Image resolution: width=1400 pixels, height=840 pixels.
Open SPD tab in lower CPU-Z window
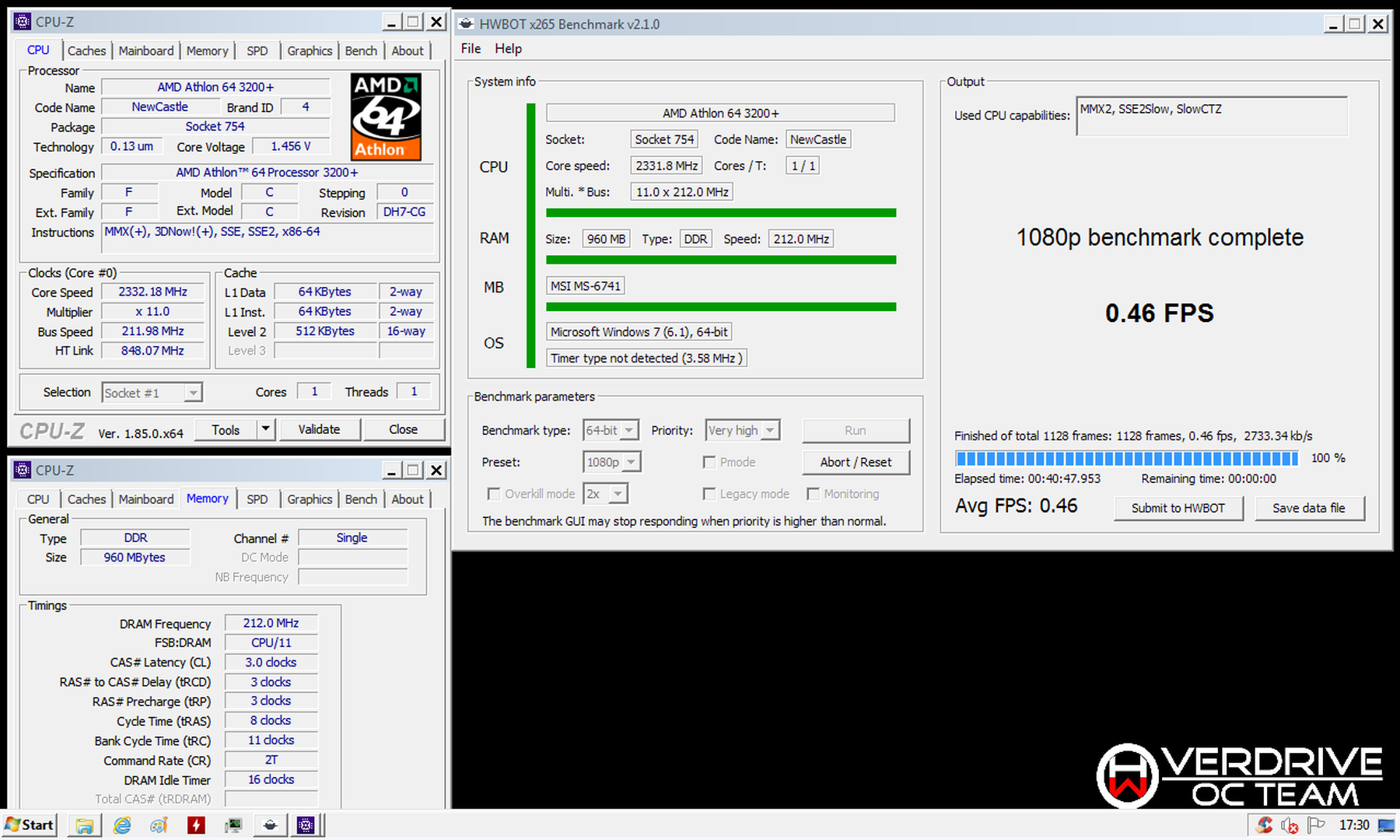[x=257, y=499]
